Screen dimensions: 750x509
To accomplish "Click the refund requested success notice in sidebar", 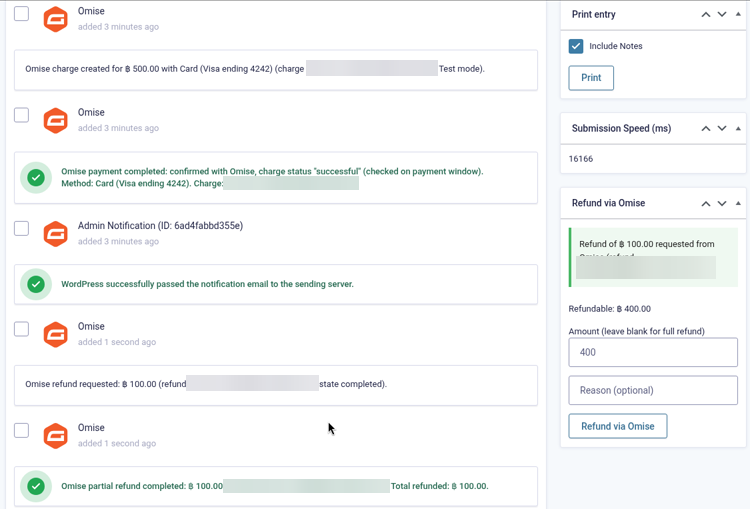I will point(653,257).
